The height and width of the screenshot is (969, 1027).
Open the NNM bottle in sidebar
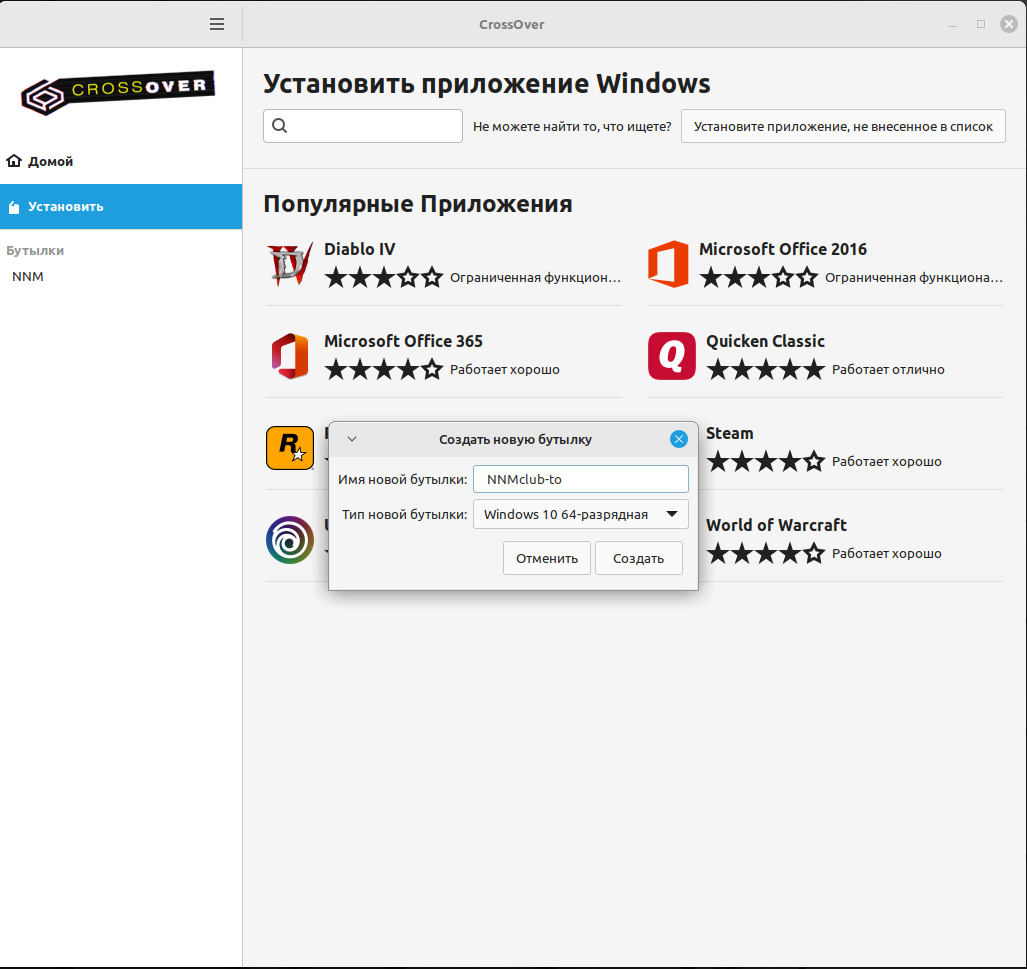click(28, 277)
